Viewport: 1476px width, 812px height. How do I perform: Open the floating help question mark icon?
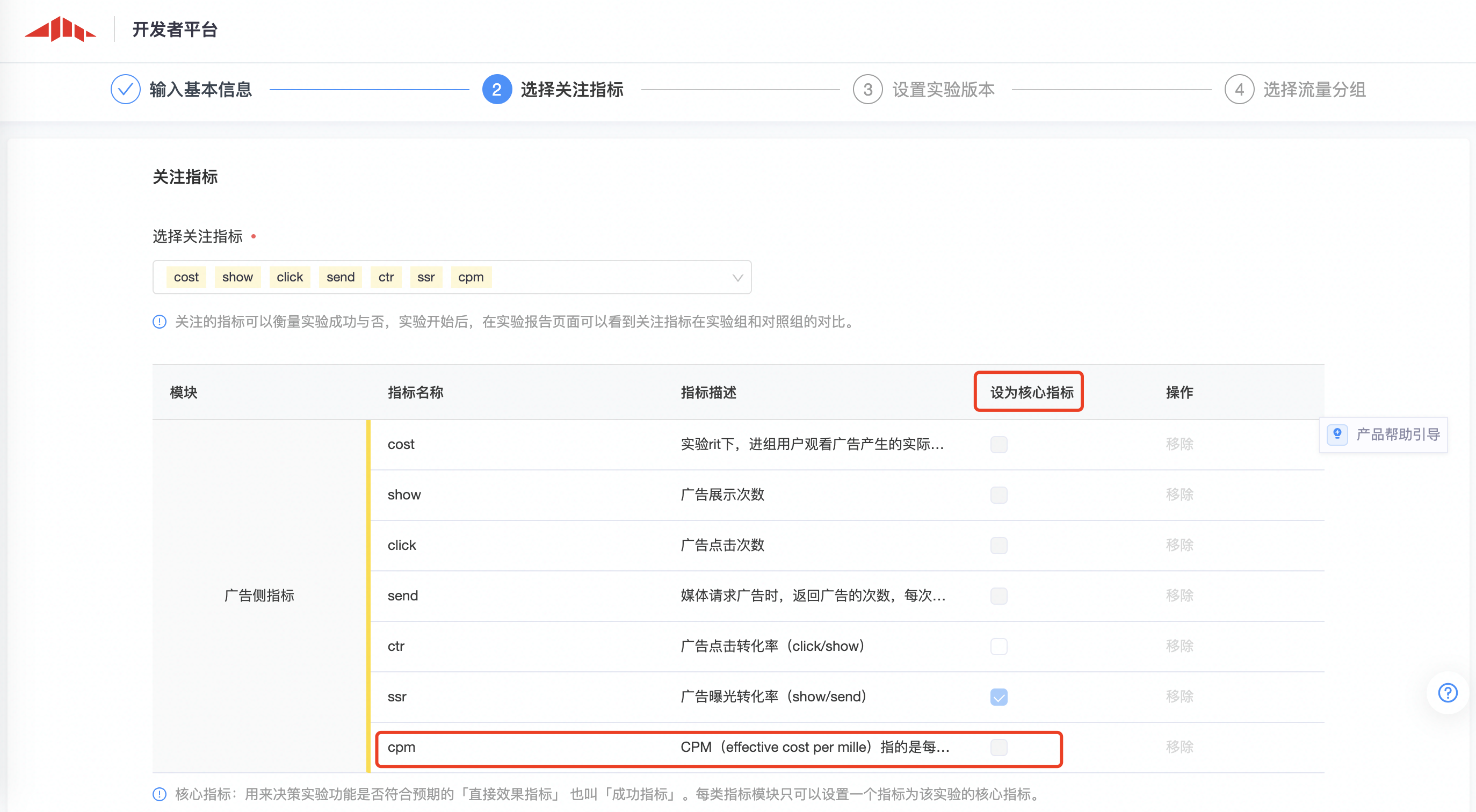click(x=1448, y=693)
